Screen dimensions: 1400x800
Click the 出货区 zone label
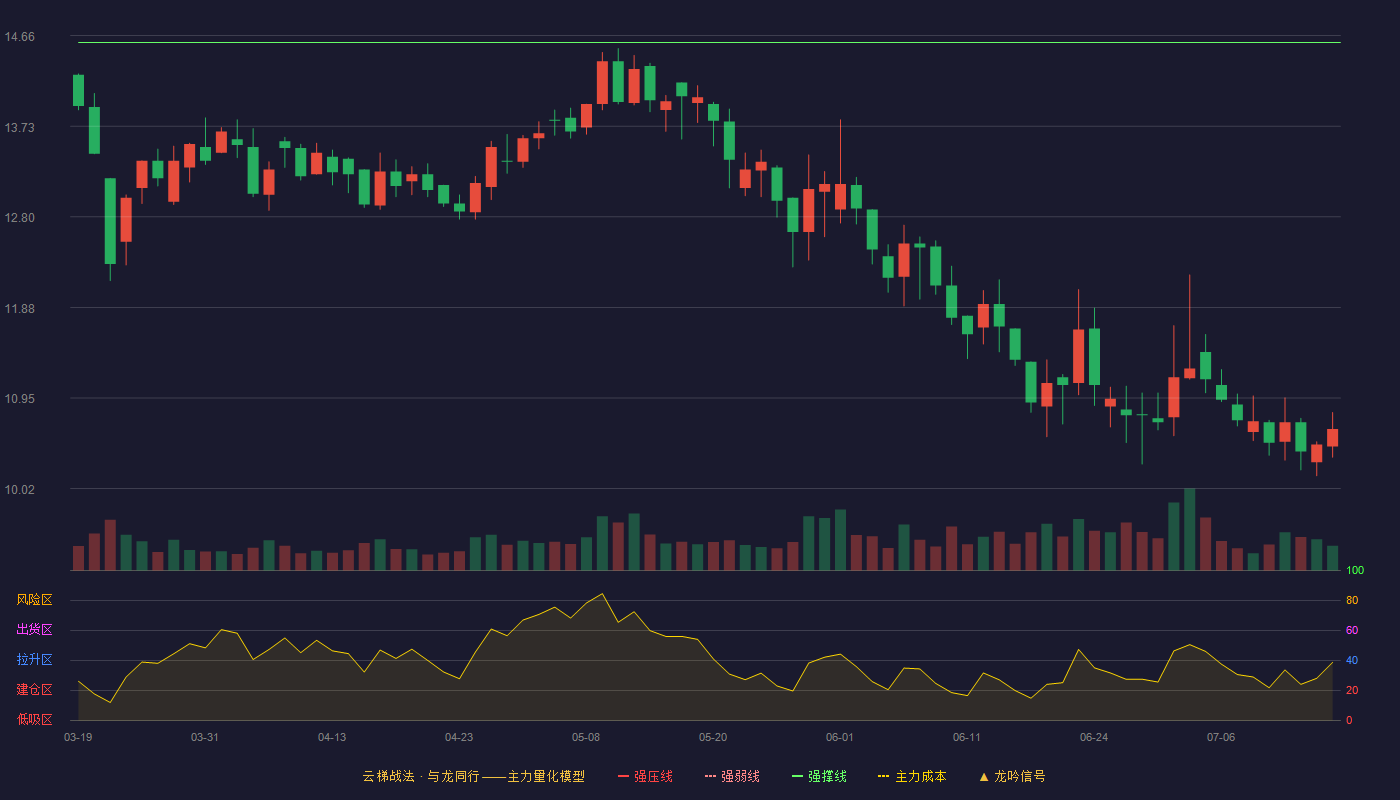coord(34,630)
